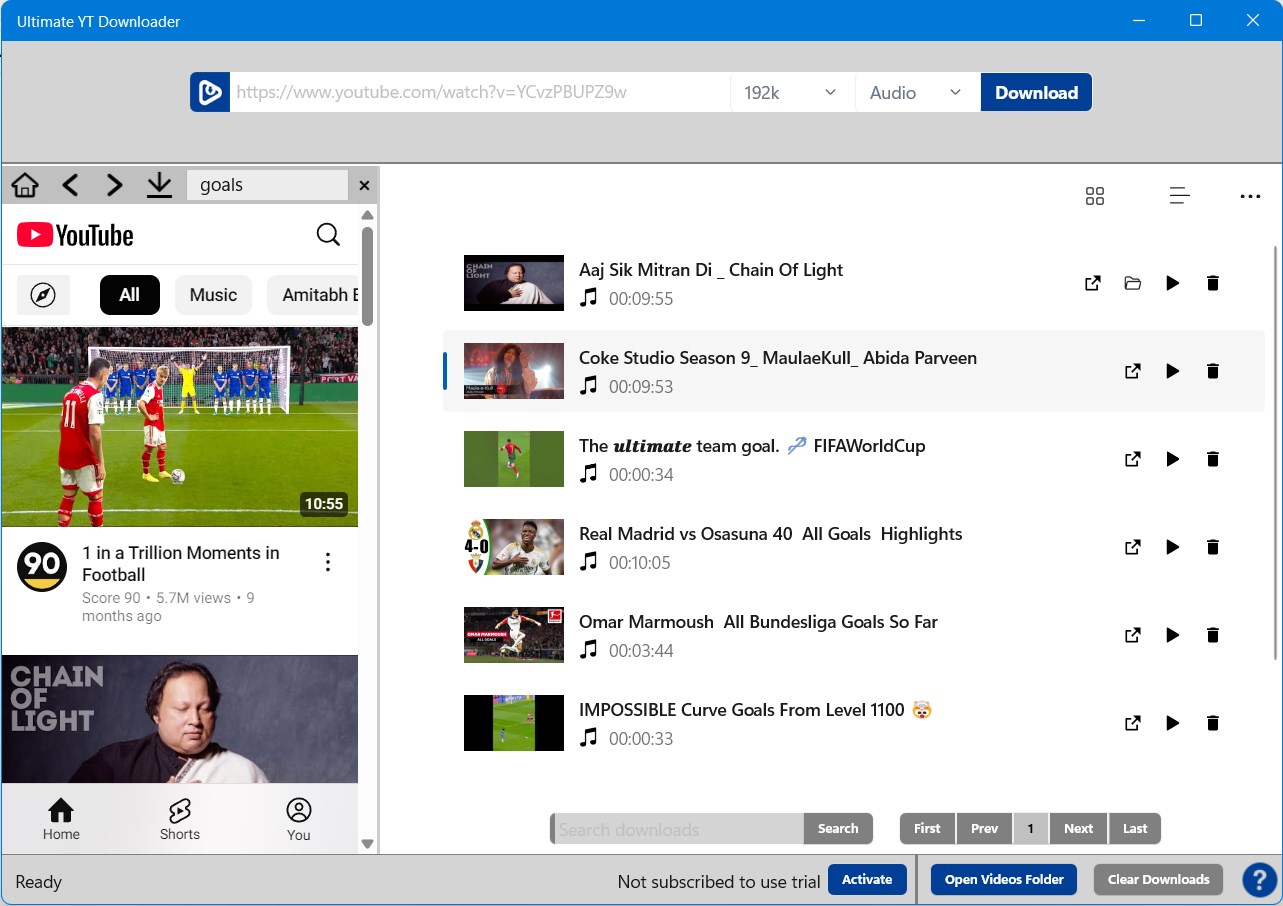The width and height of the screenshot is (1283, 906).
Task: Click the goals browser search field
Action: [267, 185]
